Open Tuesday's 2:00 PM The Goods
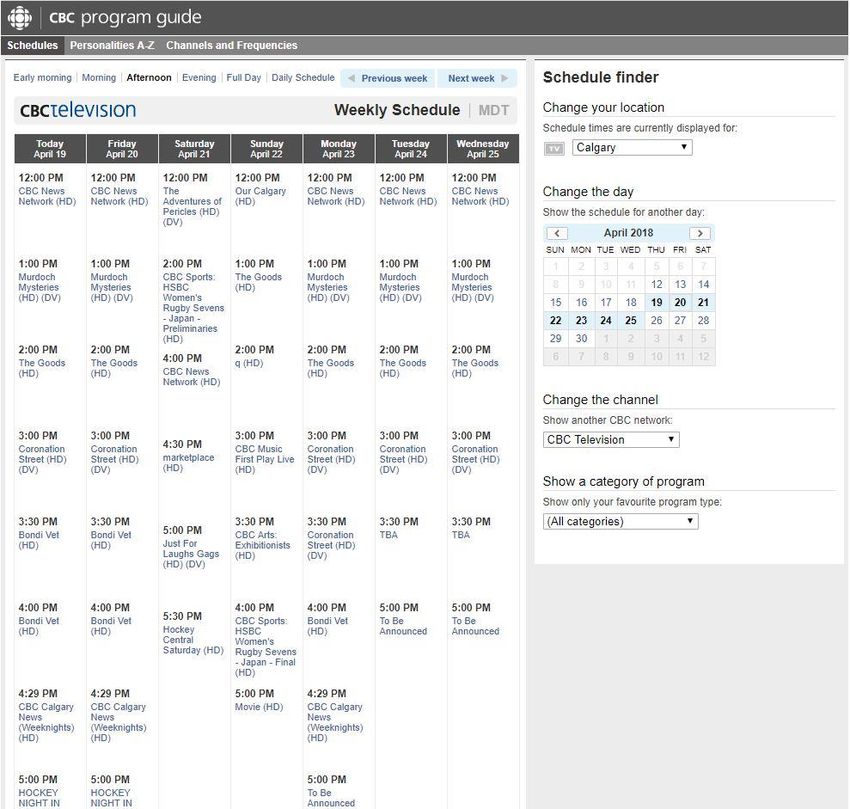 403,368
